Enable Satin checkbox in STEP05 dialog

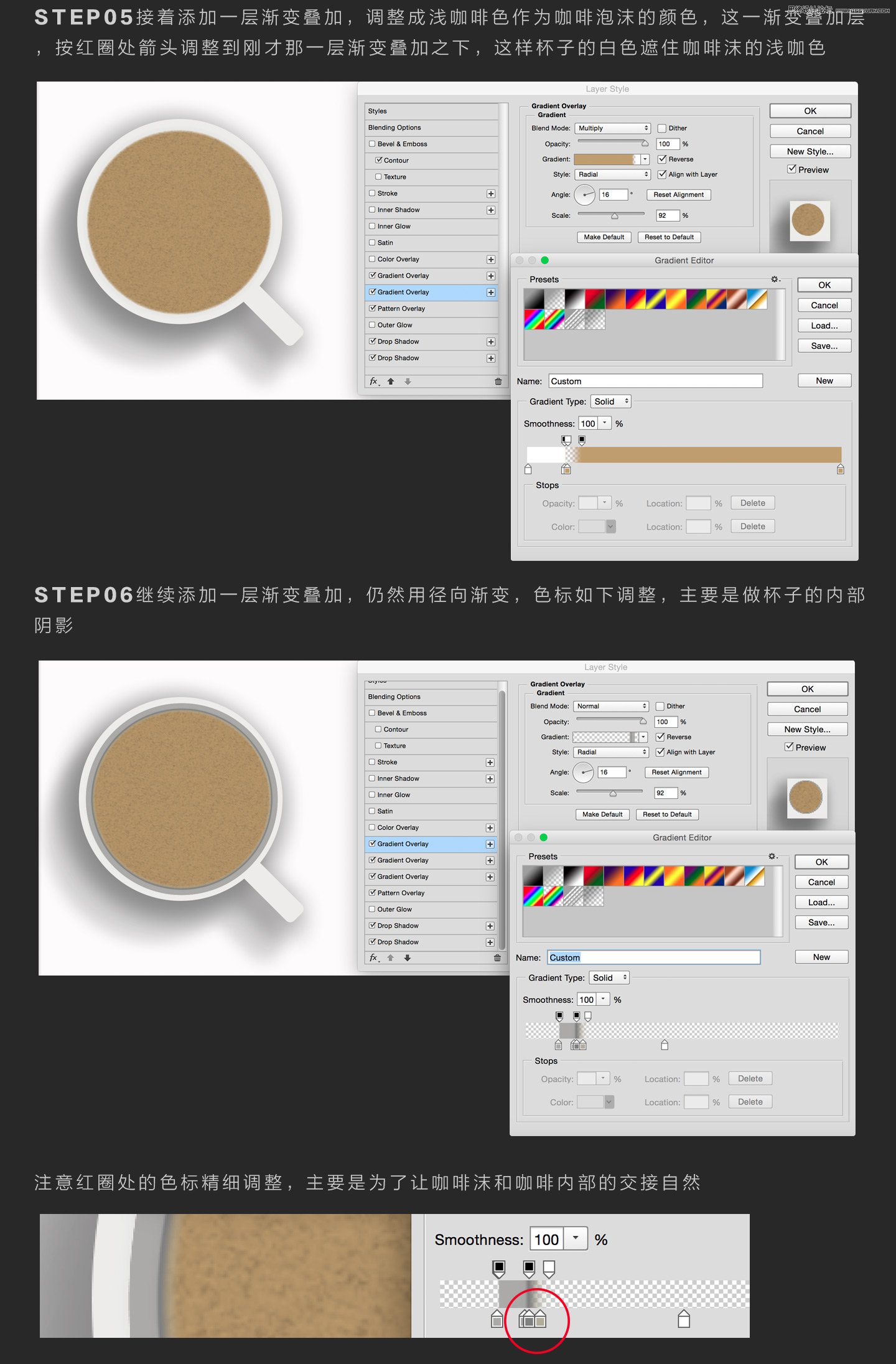(x=372, y=243)
